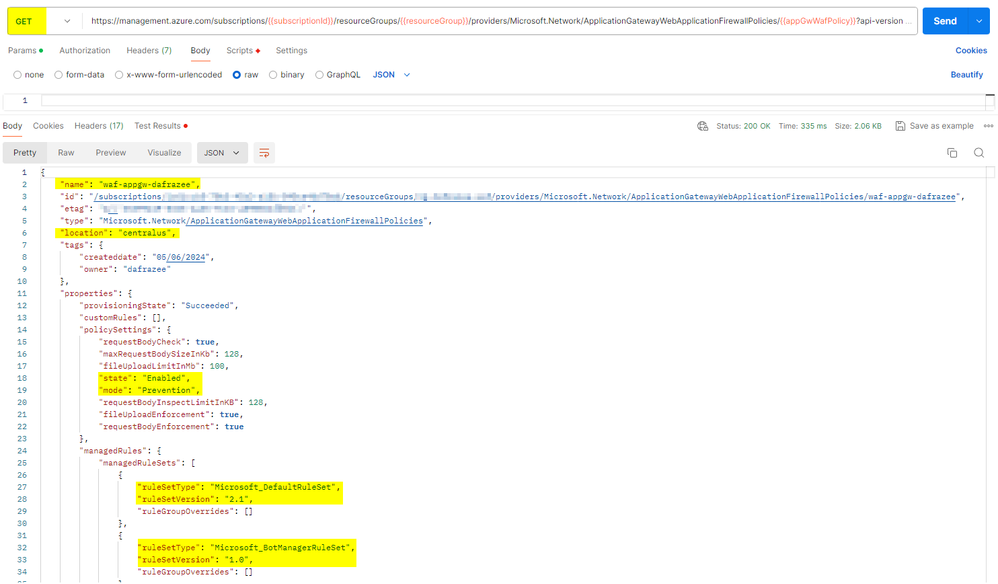Image resolution: width=998 pixels, height=584 pixels.
Task: Open search in response with magnifier icon
Action: pyautogui.click(x=979, y=153)
